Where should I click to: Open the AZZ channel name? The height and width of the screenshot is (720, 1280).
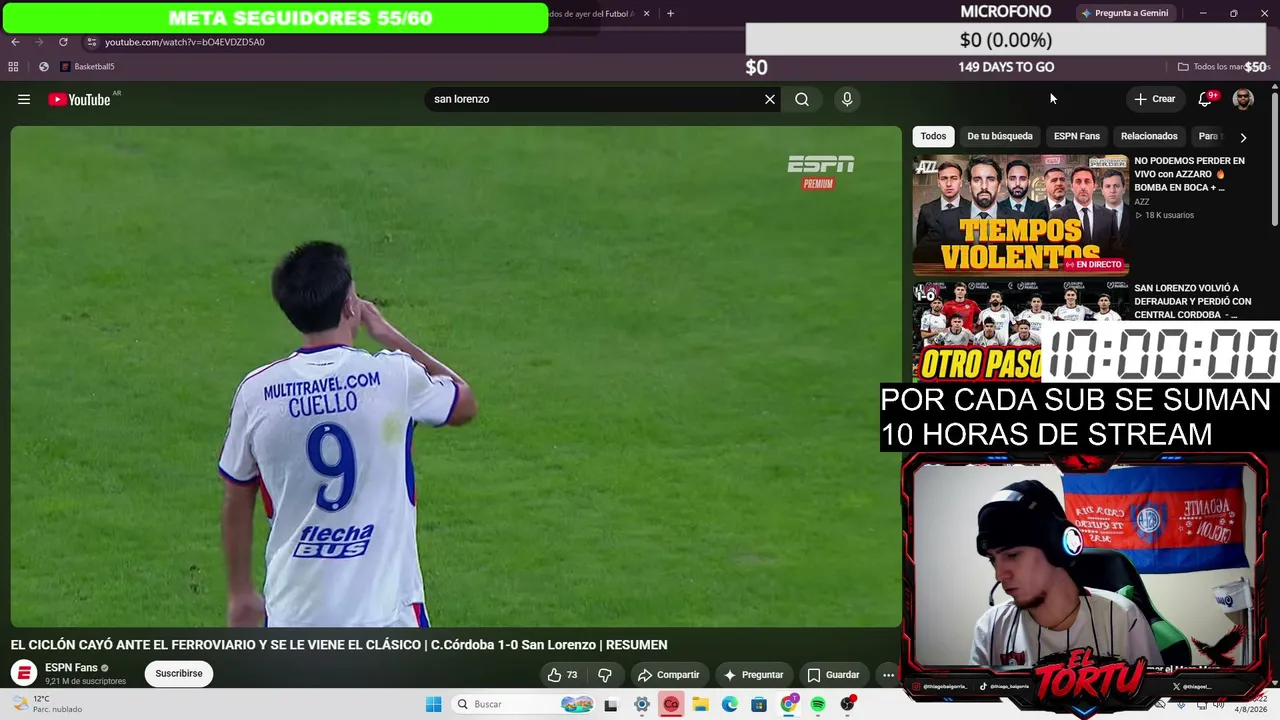pyautogui.click(x=1142, y=202)
